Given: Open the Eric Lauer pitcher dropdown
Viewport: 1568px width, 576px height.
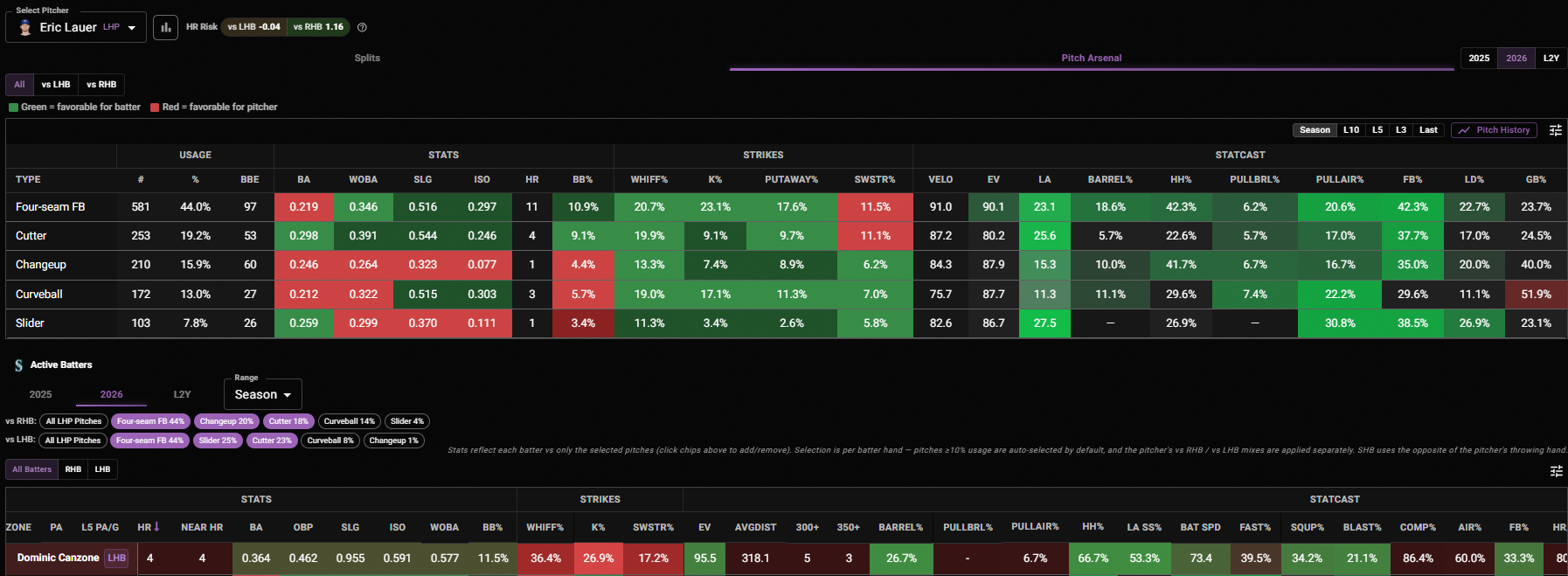Looking at the screenshot, I should (76, 27).
